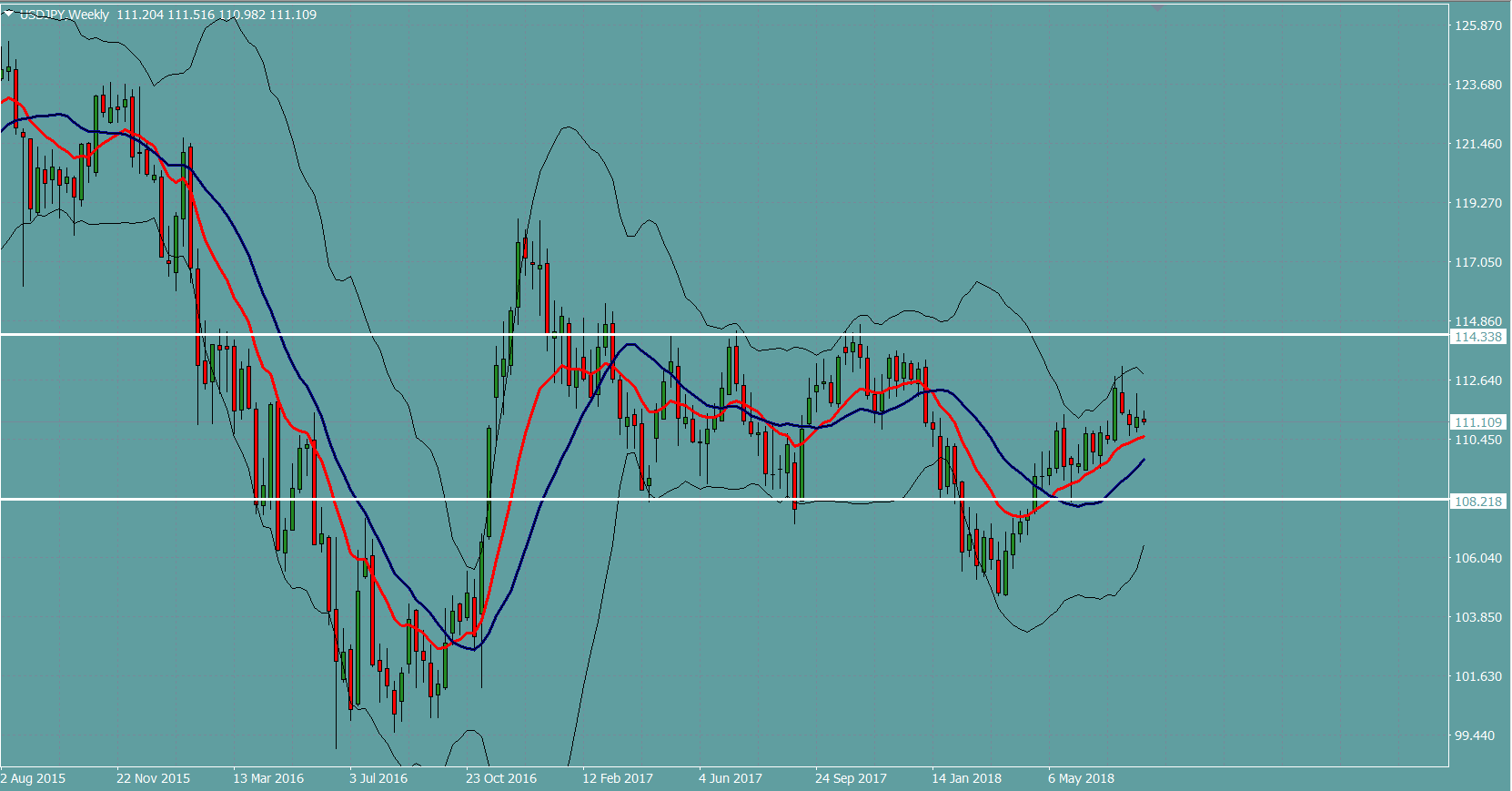Click the 106.040 price scale value
The image size is (1512, 791).
(1478, 558)
